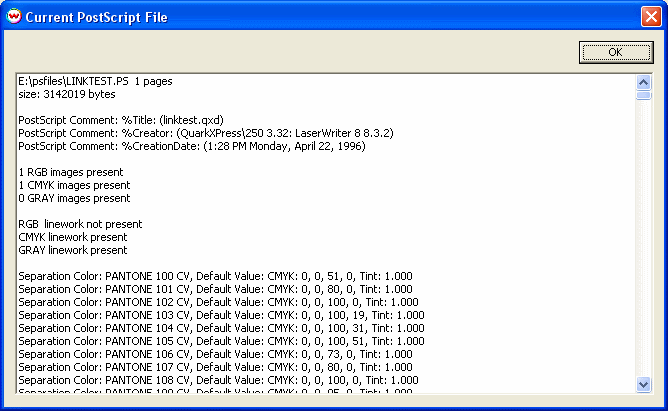The image size is (668, 411).
Task: Click the 'Current PostScript File' window title
Action: click(97, 17)
